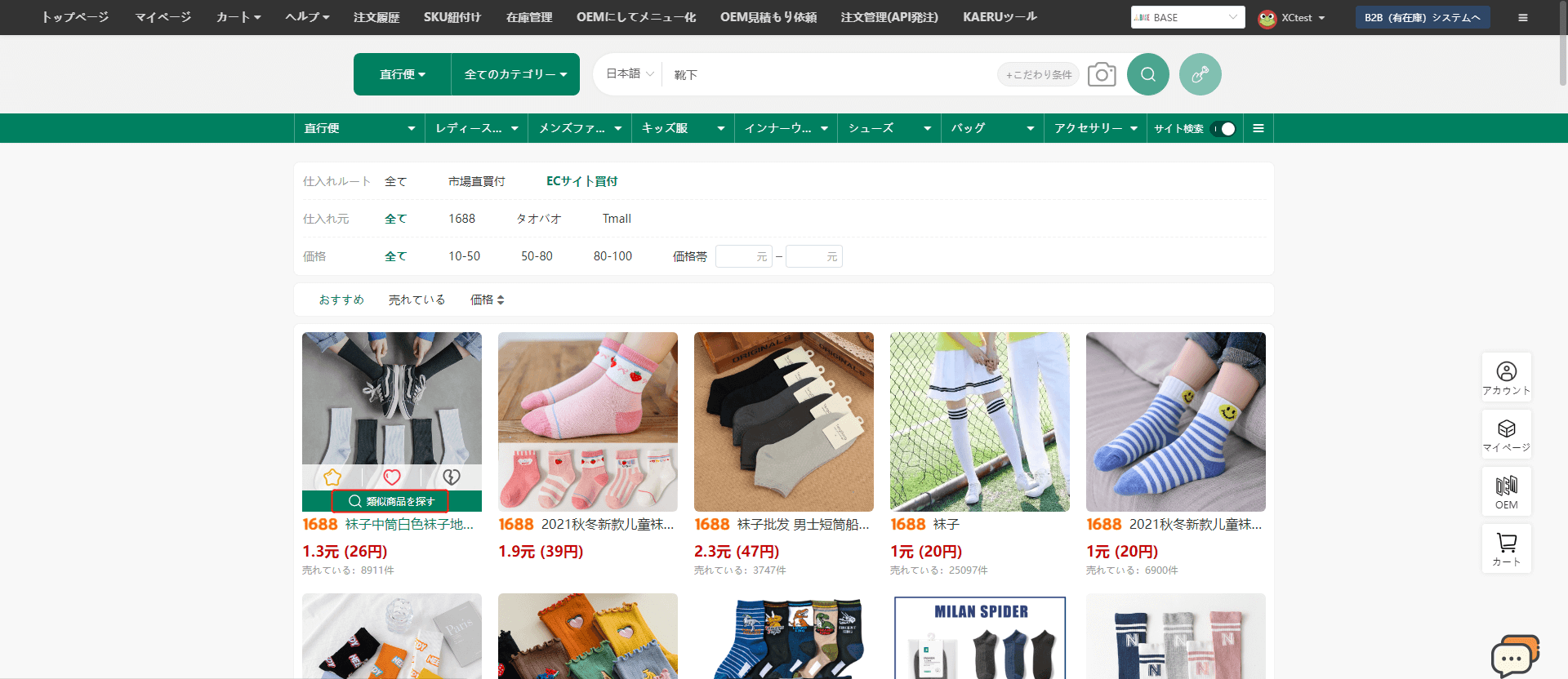Click the heart like icon on first product

click(392, 477)
